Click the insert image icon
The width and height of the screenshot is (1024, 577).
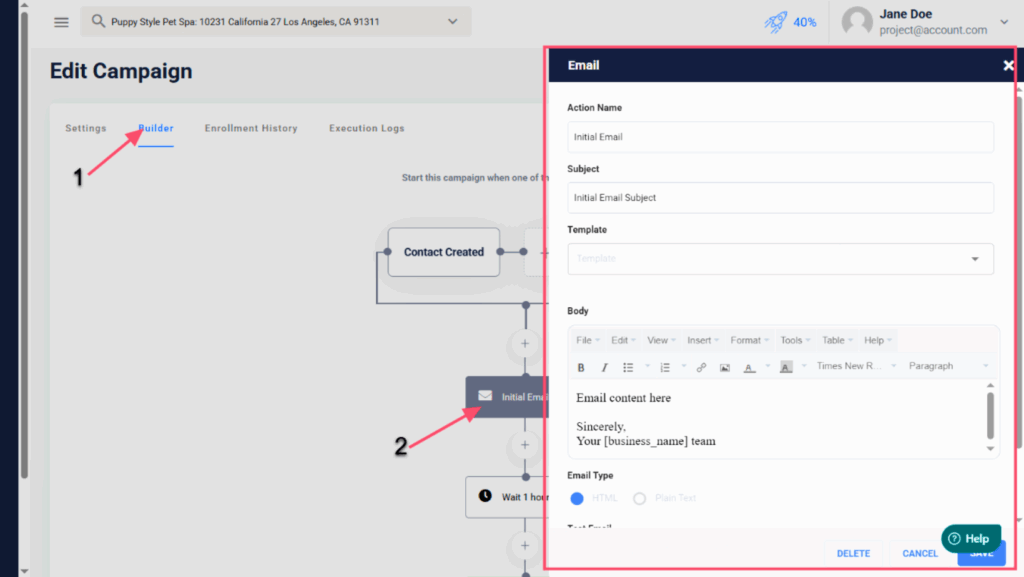click(x=725, y=367)
